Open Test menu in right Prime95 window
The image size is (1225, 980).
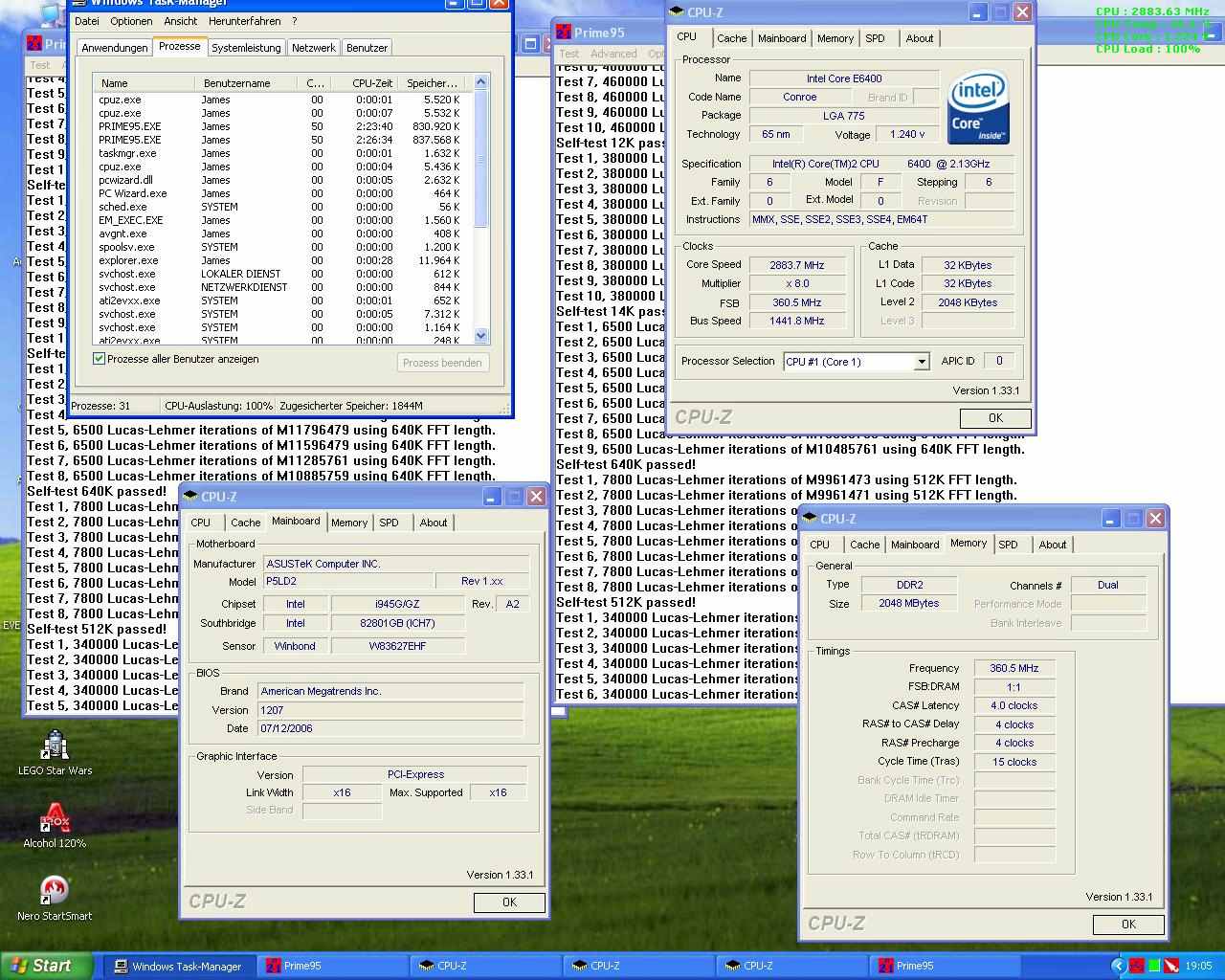click(569, 54)
